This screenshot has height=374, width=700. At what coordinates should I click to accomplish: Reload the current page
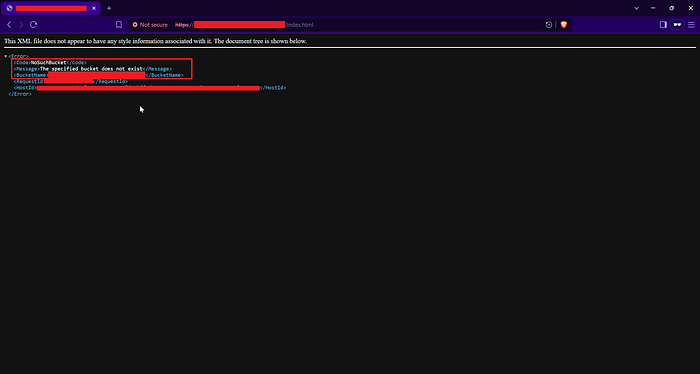(x=33, y=25)
